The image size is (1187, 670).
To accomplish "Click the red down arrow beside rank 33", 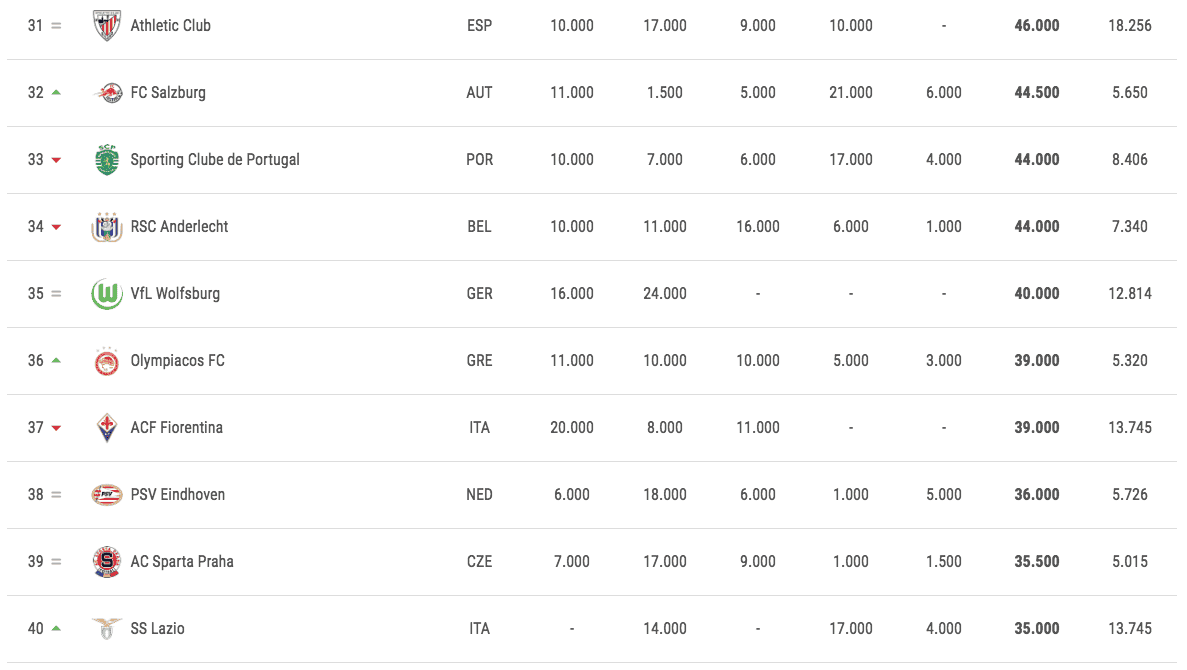I will (x=56, y=160).
